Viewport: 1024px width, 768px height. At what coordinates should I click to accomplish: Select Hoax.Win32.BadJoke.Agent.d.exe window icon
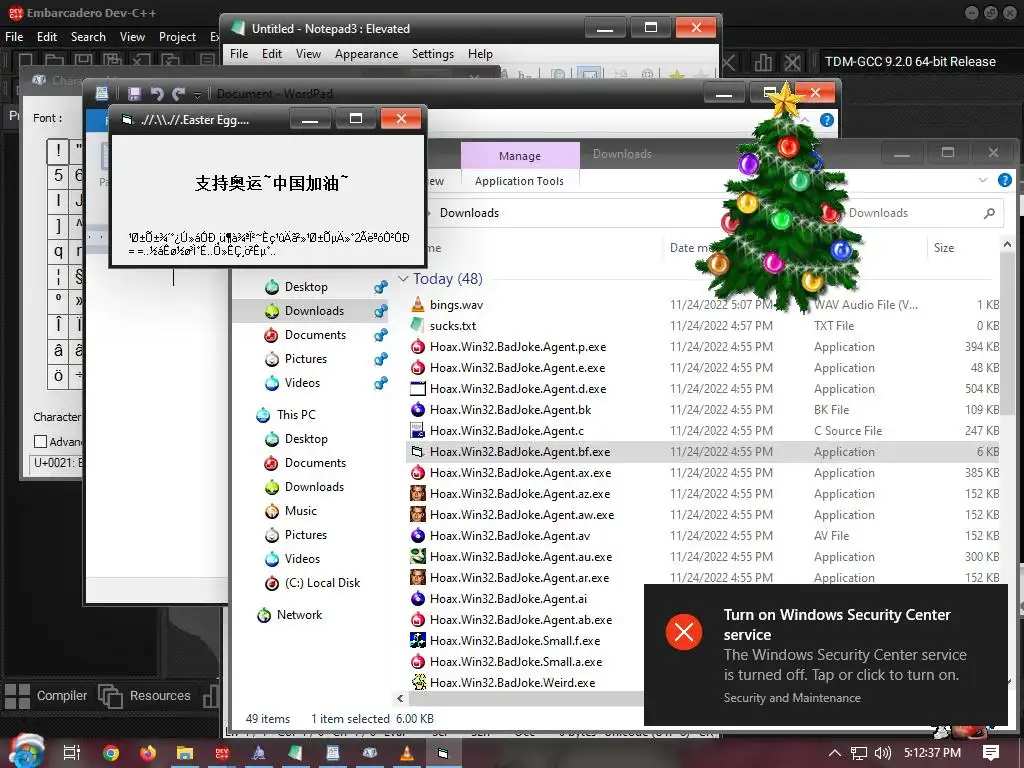click(x=418, y=389)
